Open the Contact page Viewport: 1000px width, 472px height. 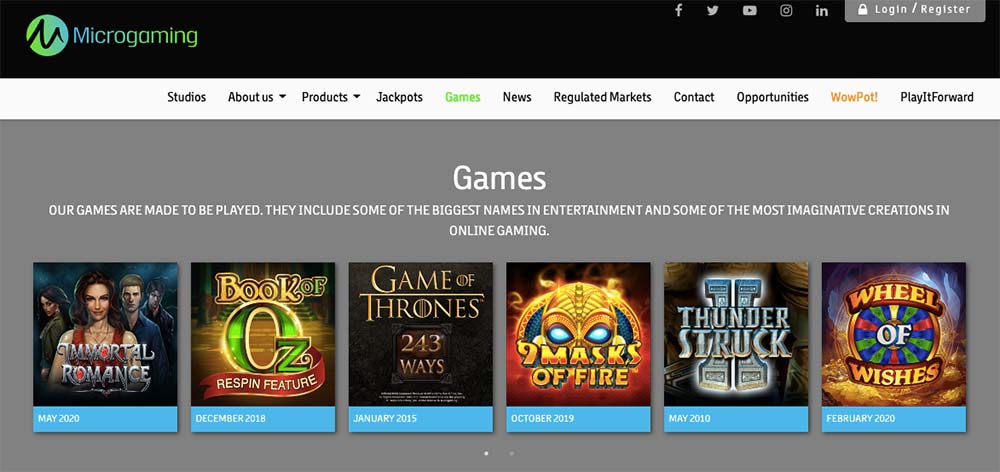694,98
